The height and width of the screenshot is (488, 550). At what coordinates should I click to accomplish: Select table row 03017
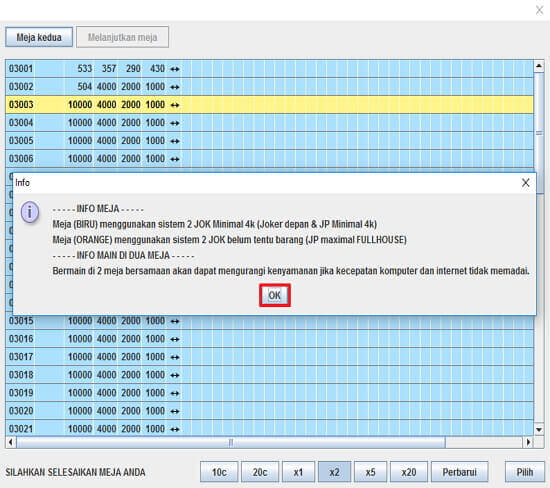point(269,357)
